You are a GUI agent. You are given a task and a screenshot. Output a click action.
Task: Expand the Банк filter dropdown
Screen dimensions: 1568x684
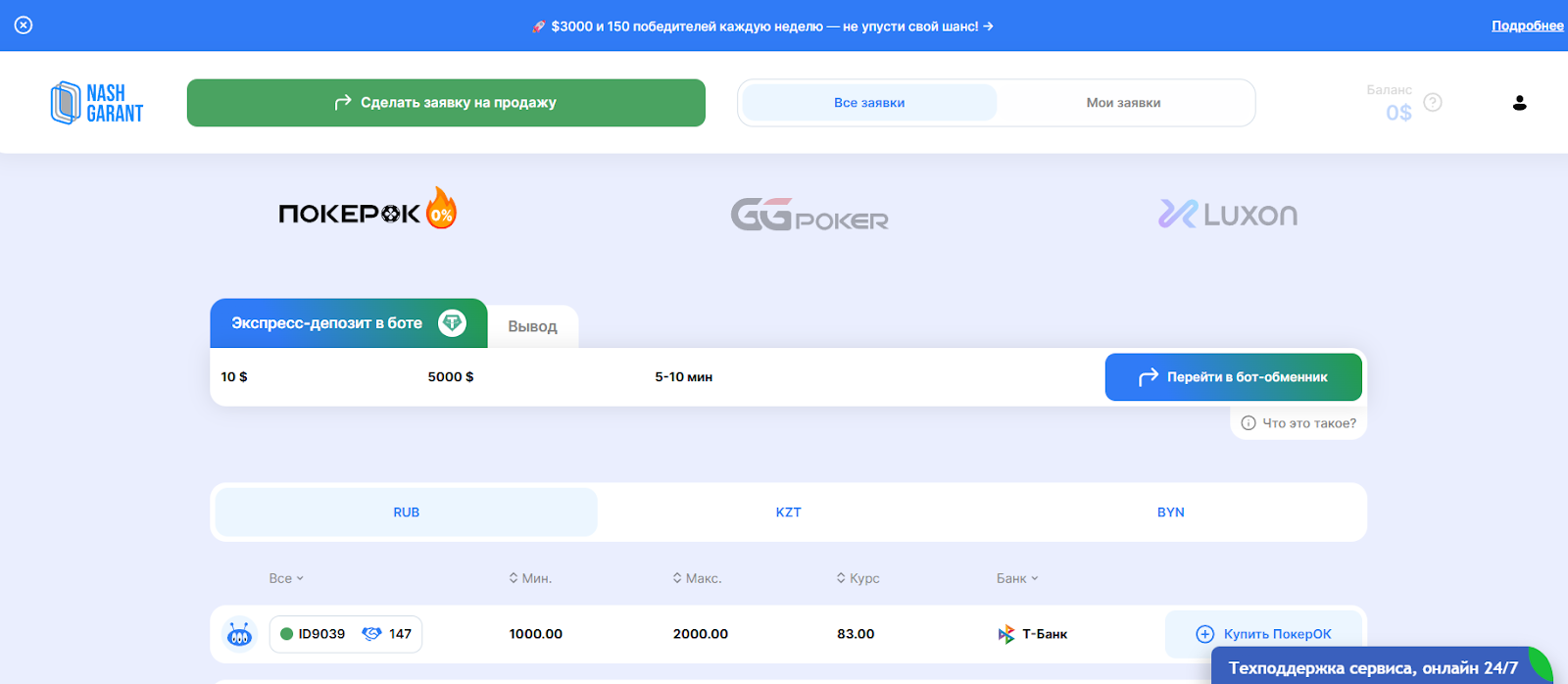pos(1017,578)
